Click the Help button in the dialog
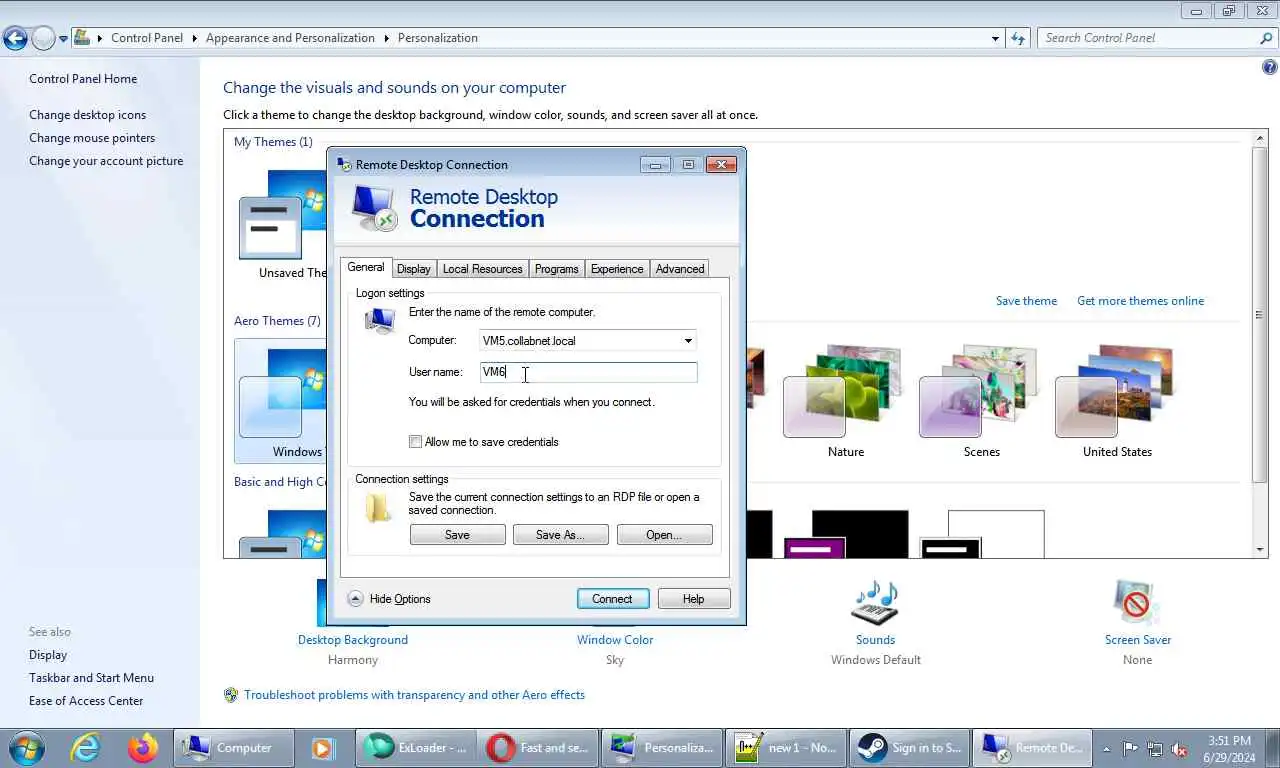Viewport: 1280px width, 768px height. click(694, 599)
